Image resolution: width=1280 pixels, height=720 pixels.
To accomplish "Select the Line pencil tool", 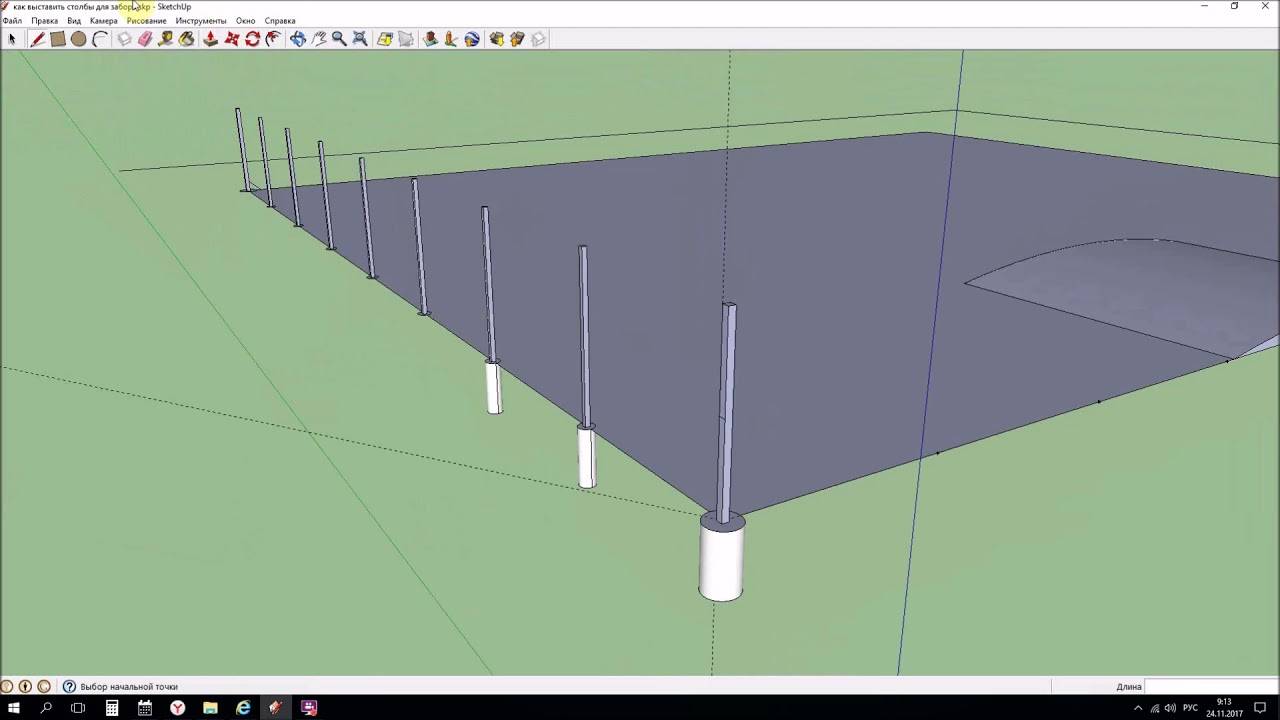I will click(37, 39).
